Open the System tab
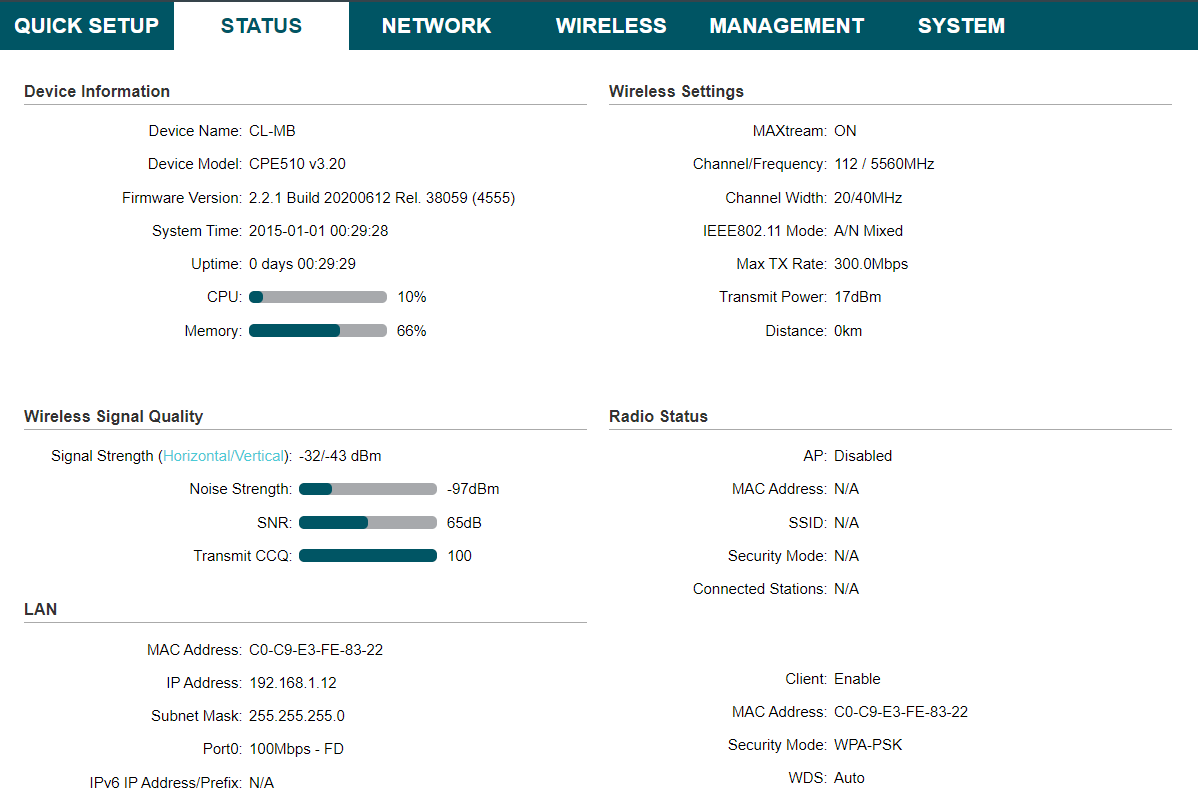This screenshot has height=805, width=1198. point(961,26)
